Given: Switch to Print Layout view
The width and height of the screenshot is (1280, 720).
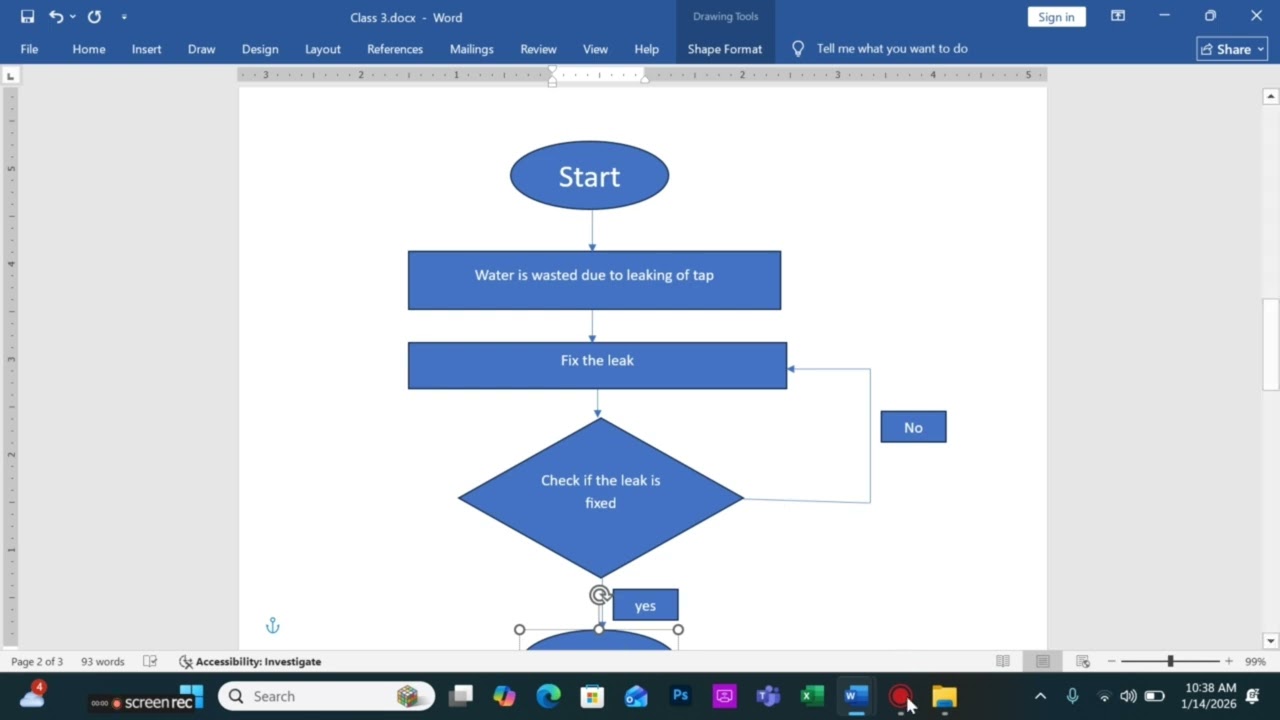Looking at the screenshot, I should point(1043,662).
